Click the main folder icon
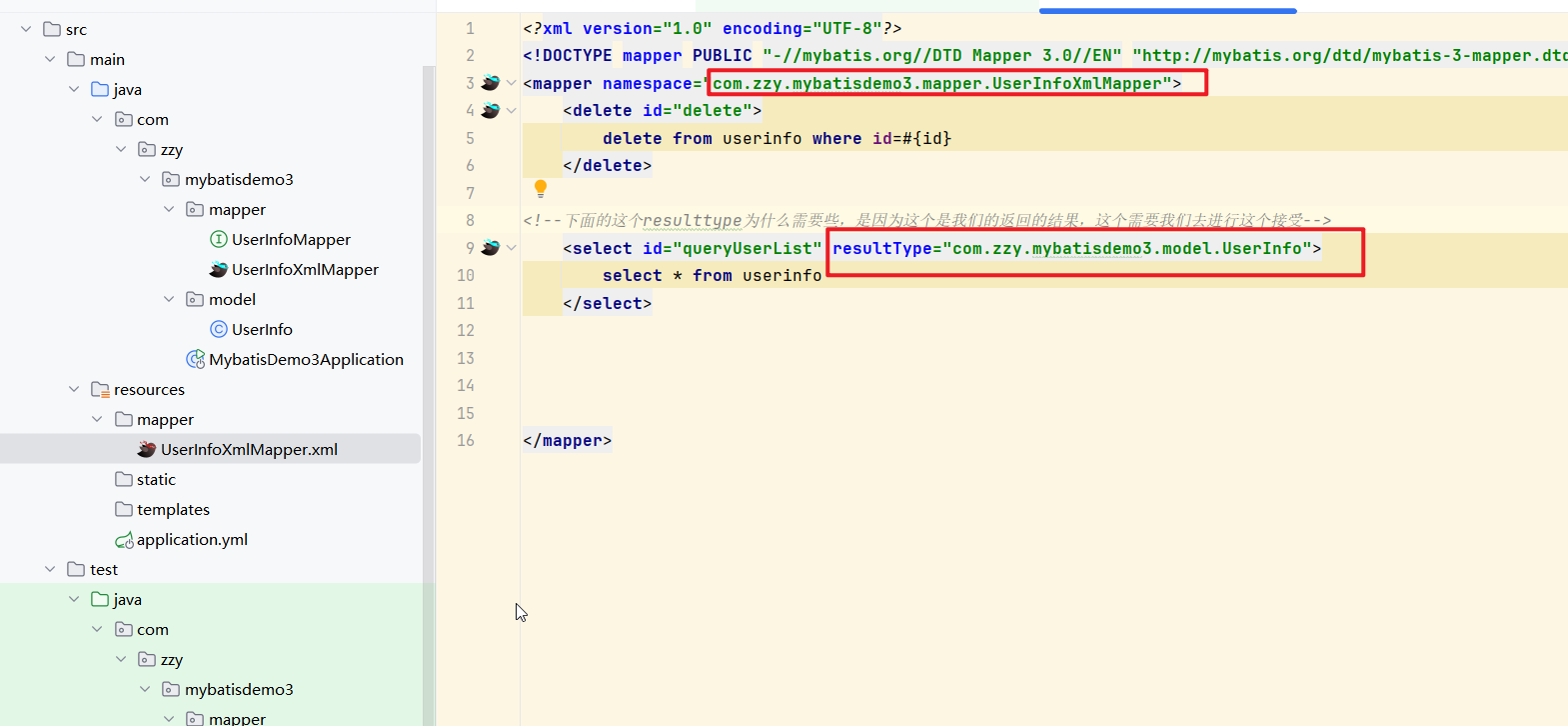 pyautogui.click(x=76, y=59)
